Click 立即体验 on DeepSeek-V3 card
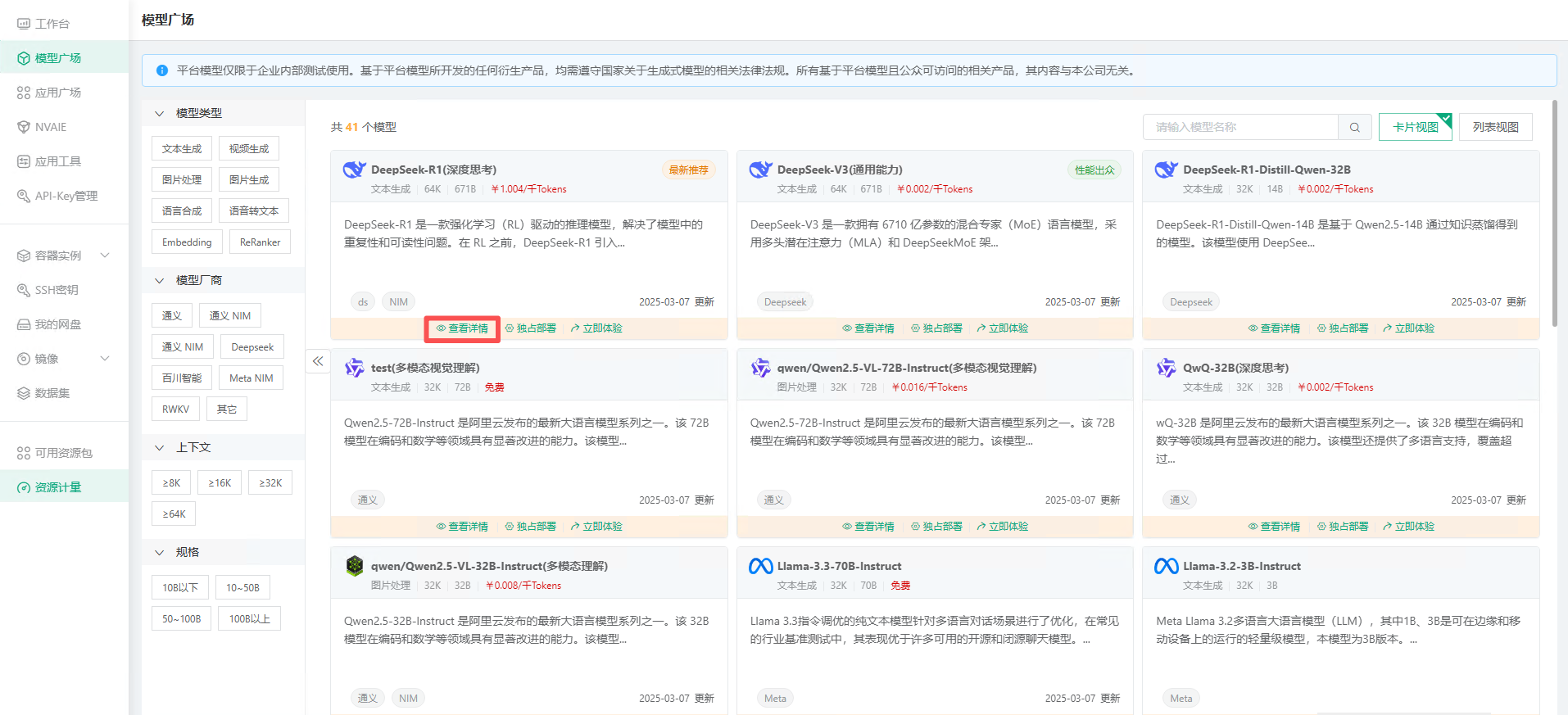The height and width of the screenshot is (715, 1568). click(x=1002, y=328)
